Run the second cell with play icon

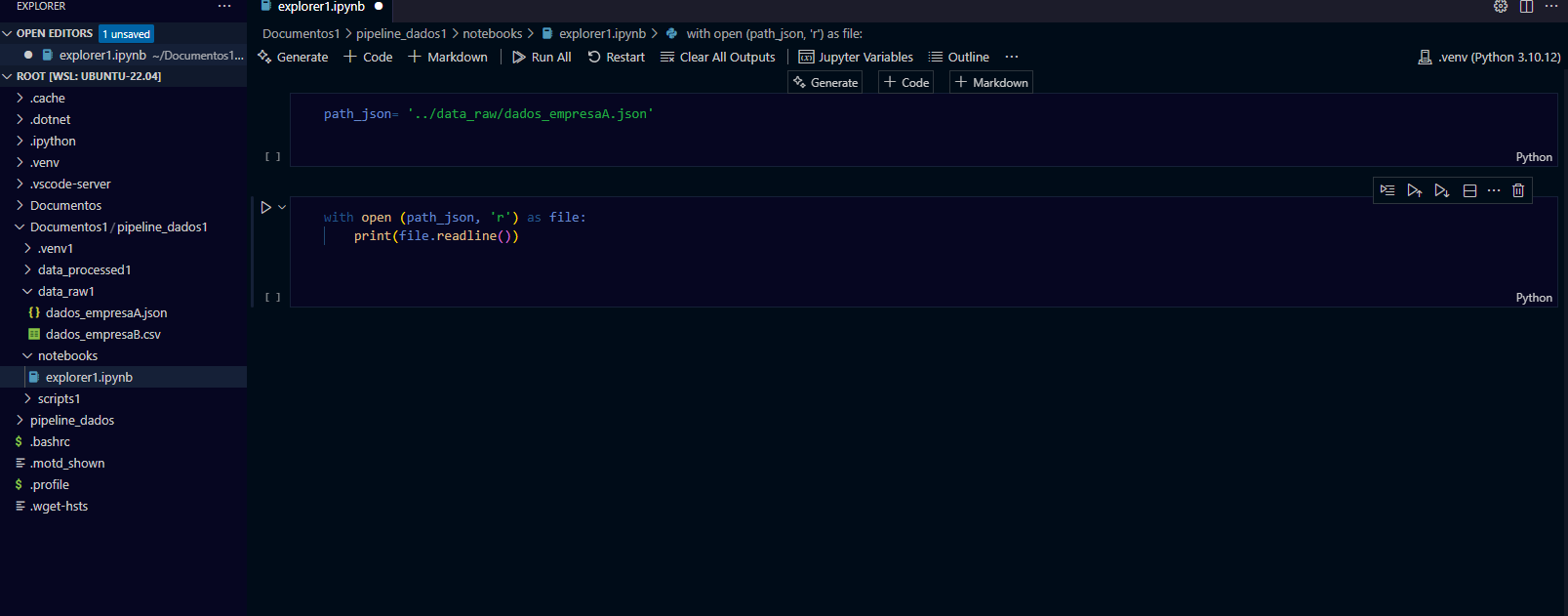[265, 207]
